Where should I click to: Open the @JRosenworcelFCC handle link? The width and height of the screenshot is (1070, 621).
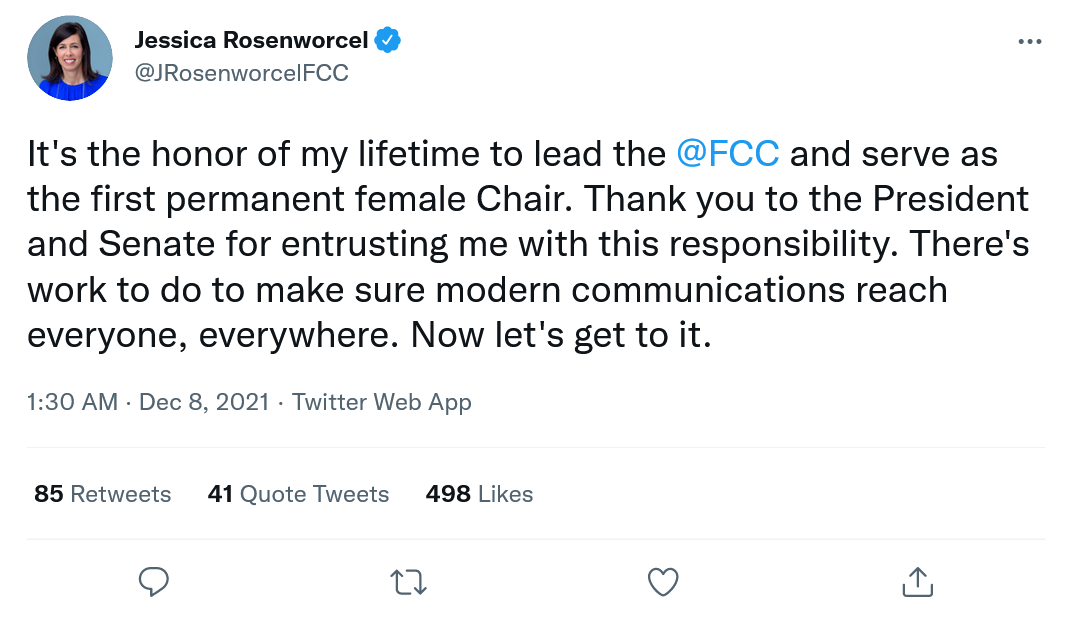click(x=241, y=73)
